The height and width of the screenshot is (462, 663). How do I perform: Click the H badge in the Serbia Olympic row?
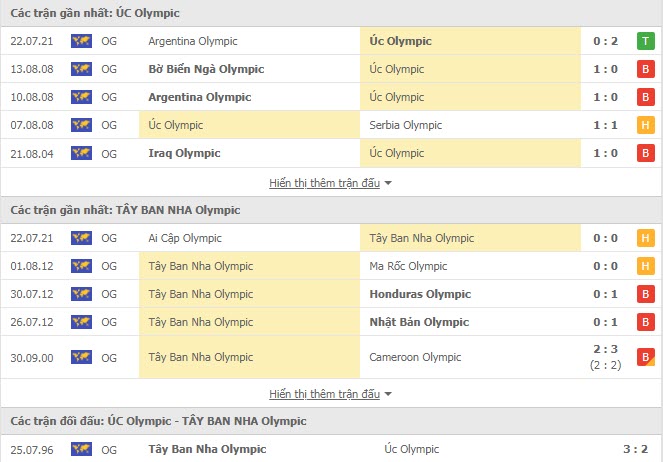pos(646,125)
